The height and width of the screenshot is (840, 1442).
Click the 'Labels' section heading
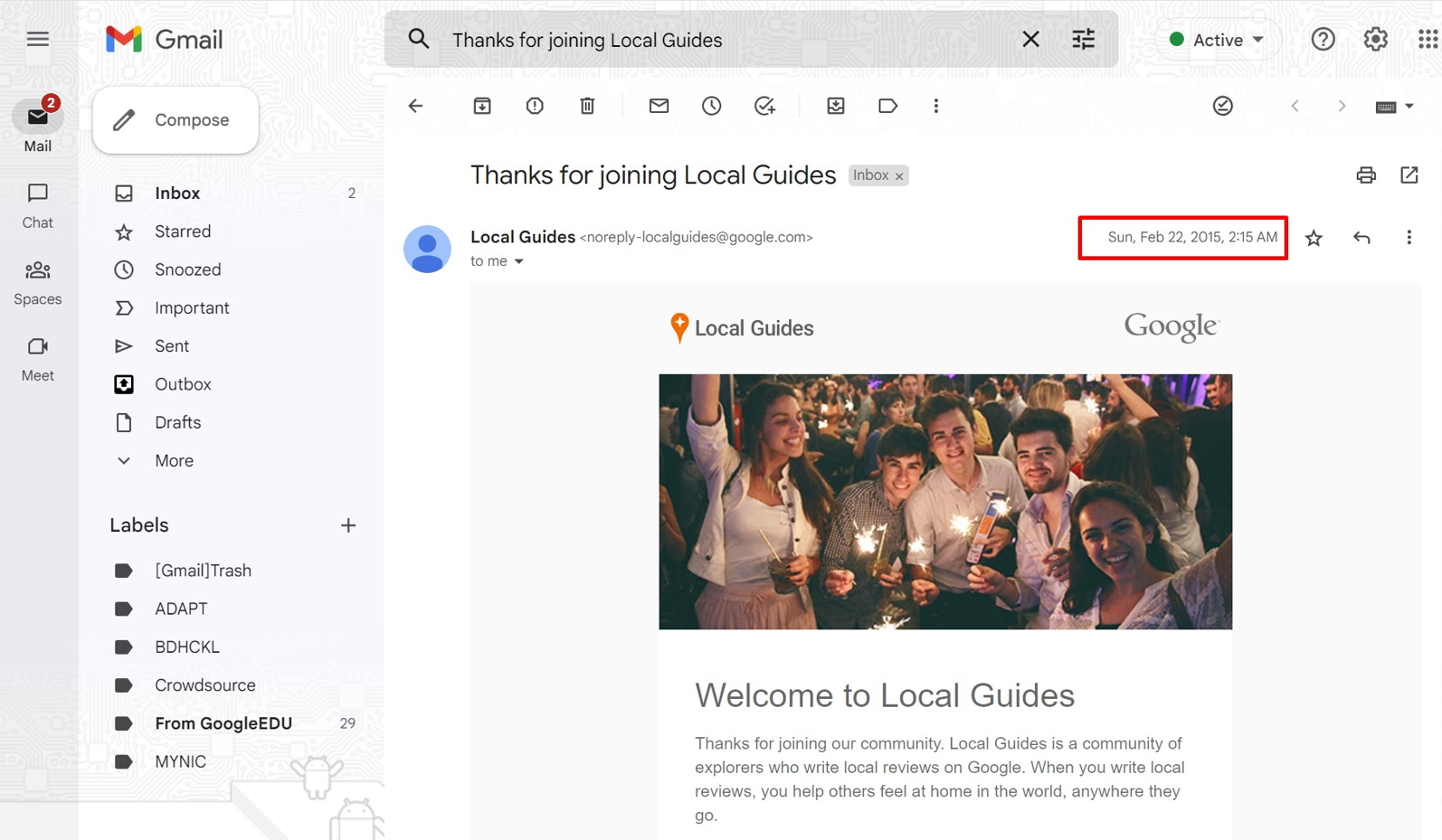pyautogui.click(x=139, y=525)
